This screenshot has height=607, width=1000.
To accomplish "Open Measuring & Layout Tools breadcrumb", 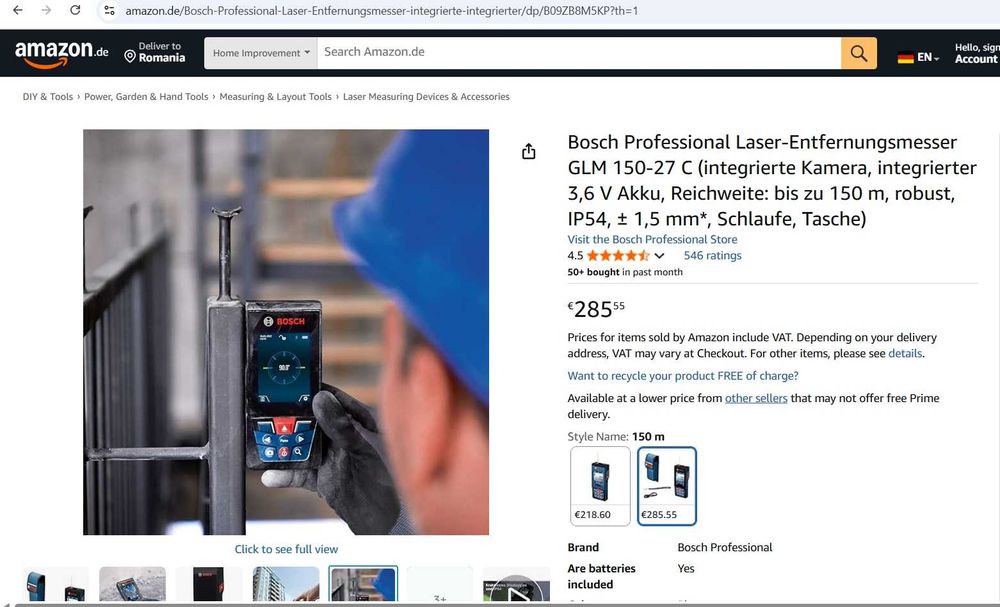I will [x=276, y=97].
